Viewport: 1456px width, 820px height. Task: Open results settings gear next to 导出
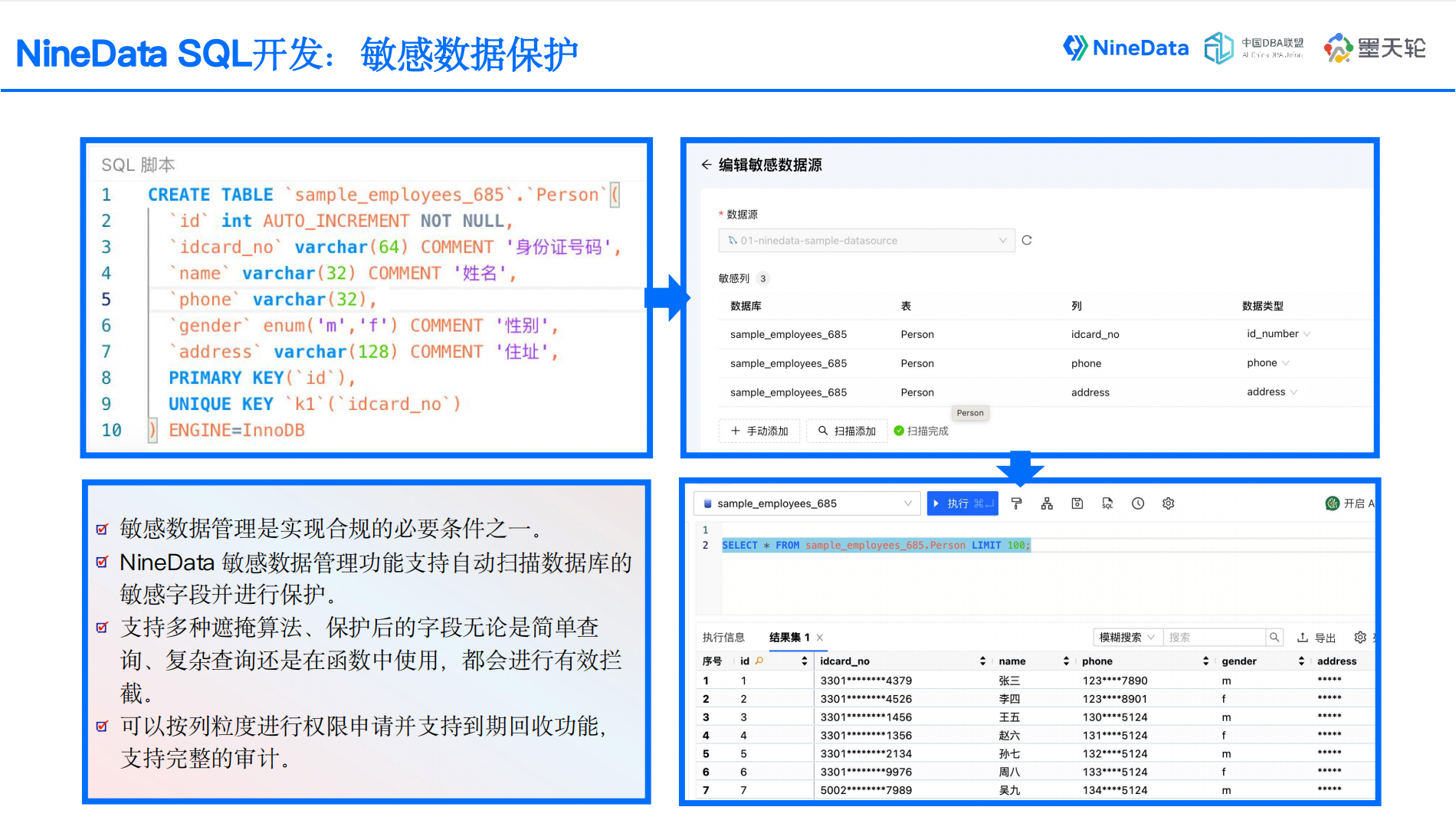click(x=1360, y=637)
